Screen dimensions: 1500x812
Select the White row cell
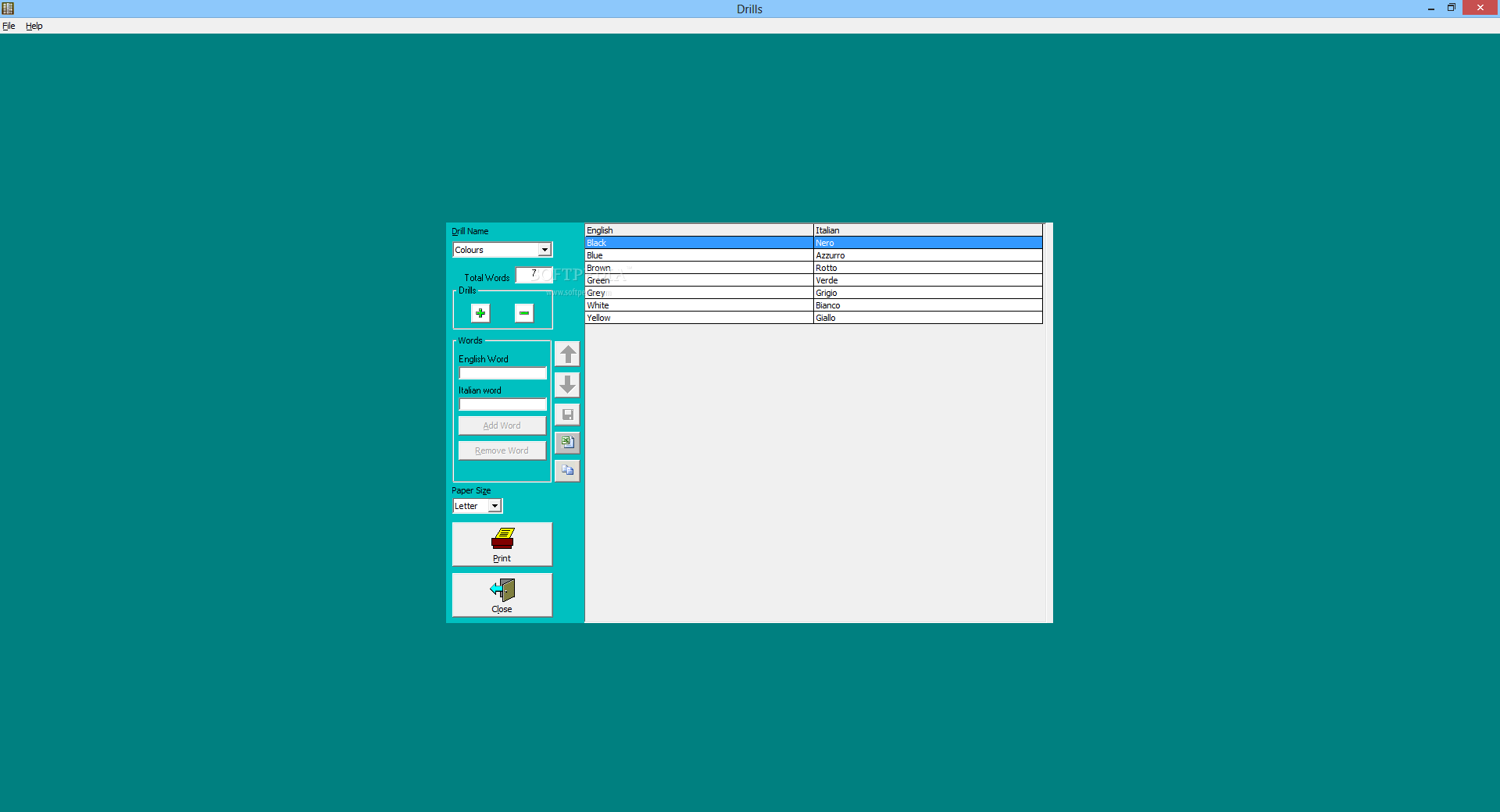[x=699, y=305]
